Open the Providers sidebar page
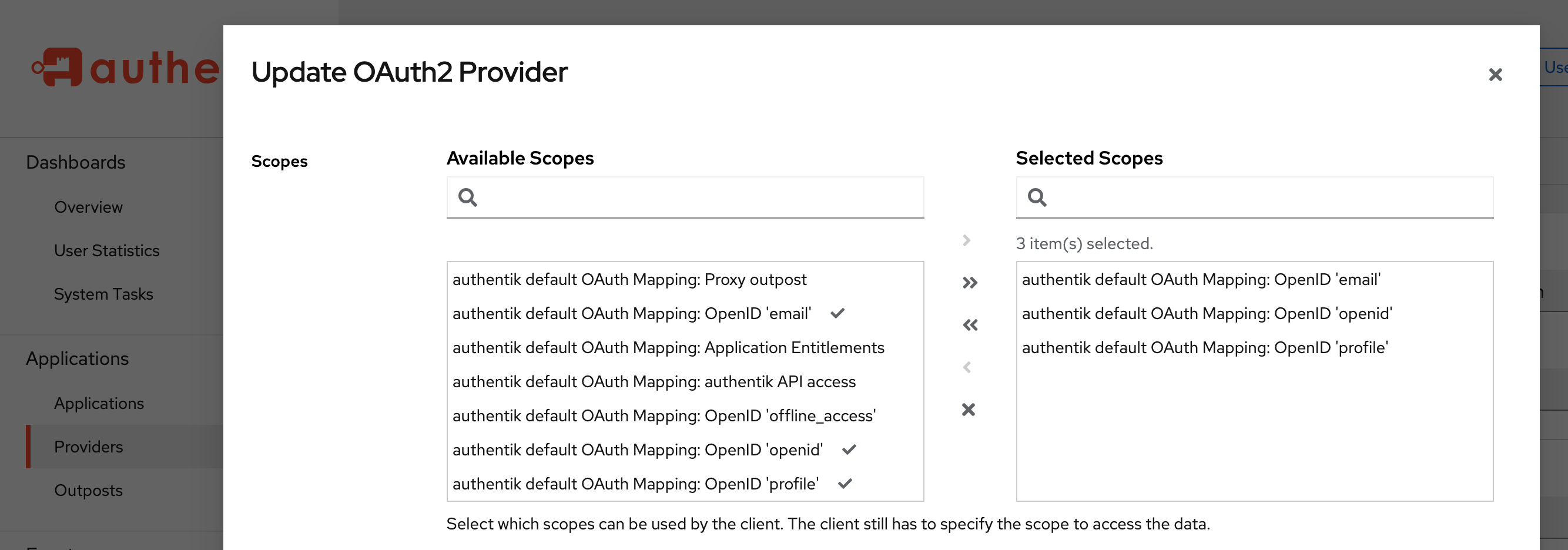 (x=88, y=447)
